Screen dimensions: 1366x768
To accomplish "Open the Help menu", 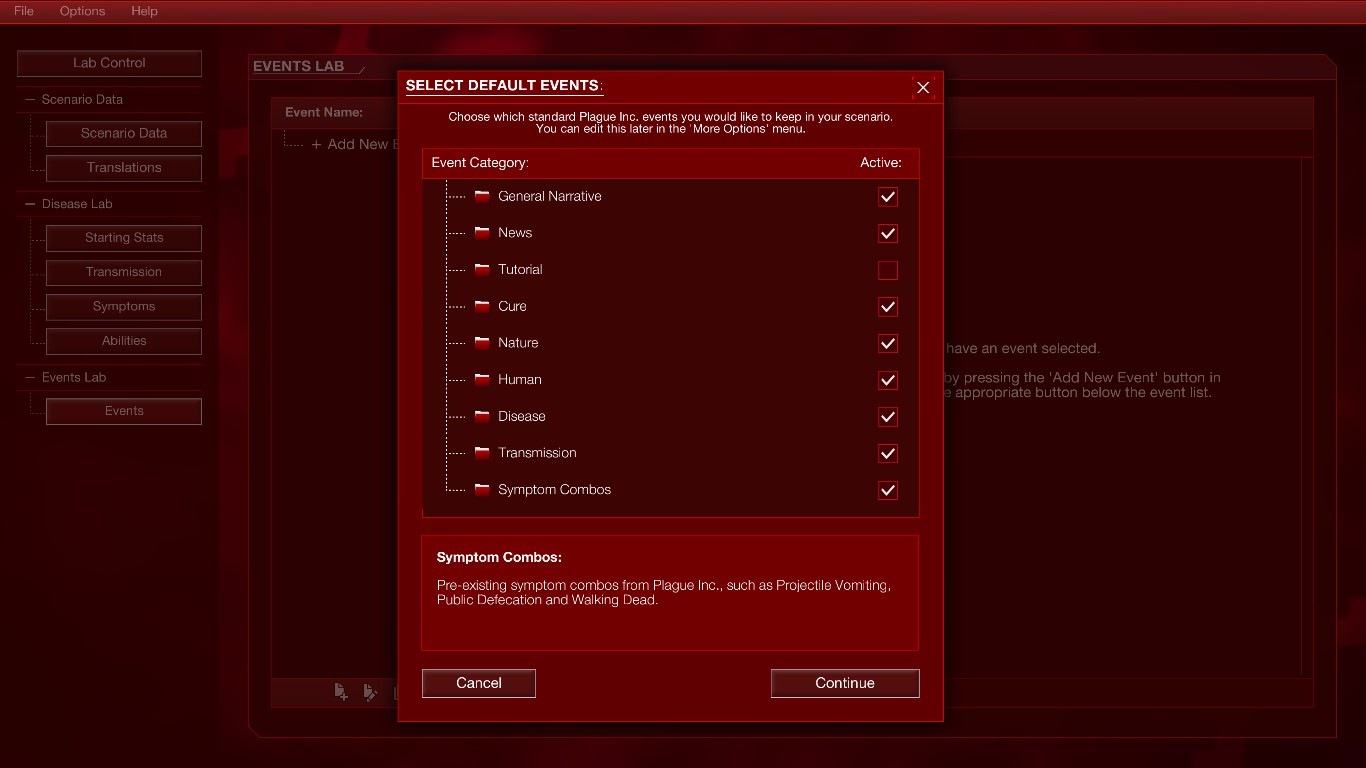I will coord(144,11).
